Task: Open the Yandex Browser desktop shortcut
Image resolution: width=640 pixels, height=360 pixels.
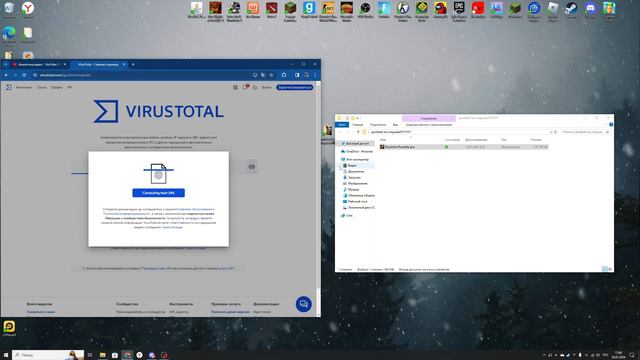Action: pyautogui.click(x=28, y=8)
